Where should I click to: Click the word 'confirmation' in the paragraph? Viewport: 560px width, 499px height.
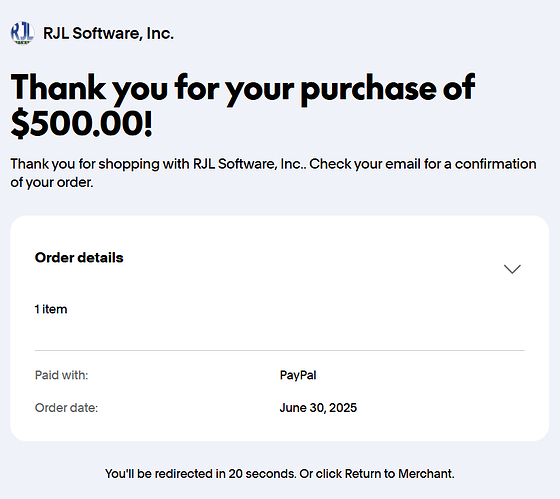(x=496, y=164)
